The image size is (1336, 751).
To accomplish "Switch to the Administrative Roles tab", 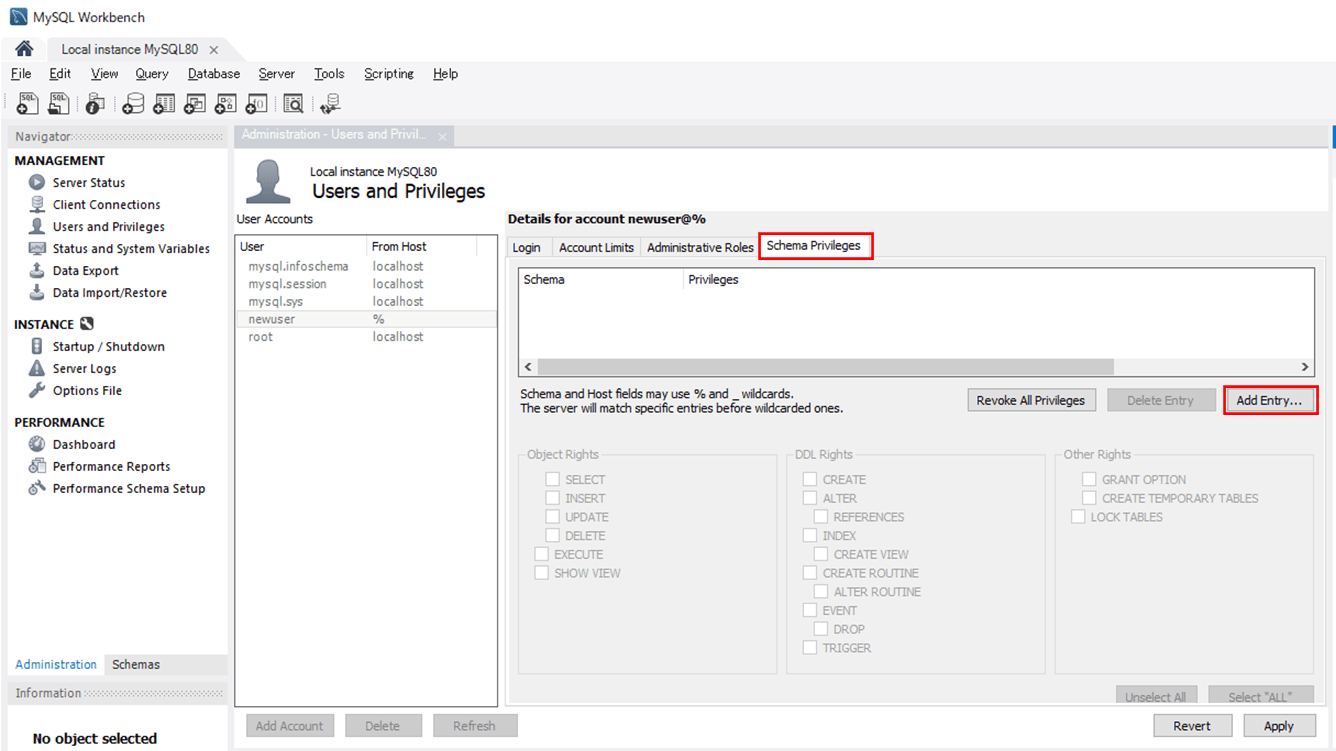I will [700, 247].
